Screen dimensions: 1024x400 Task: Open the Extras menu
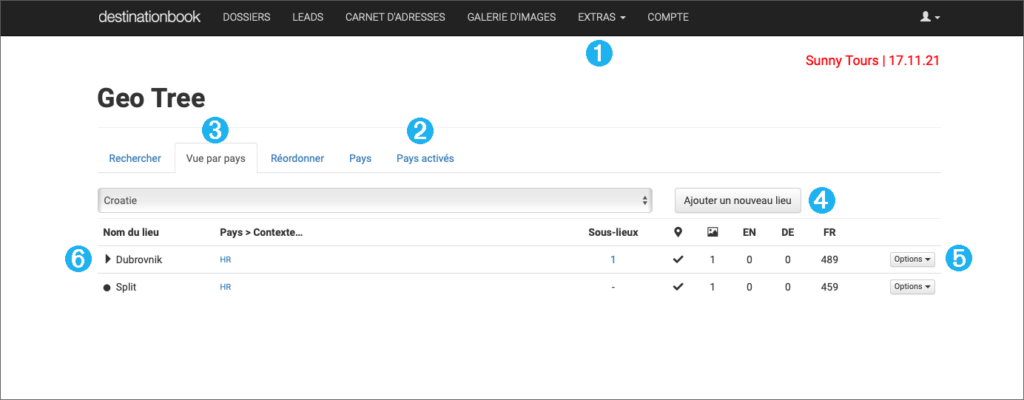(602, 18)
